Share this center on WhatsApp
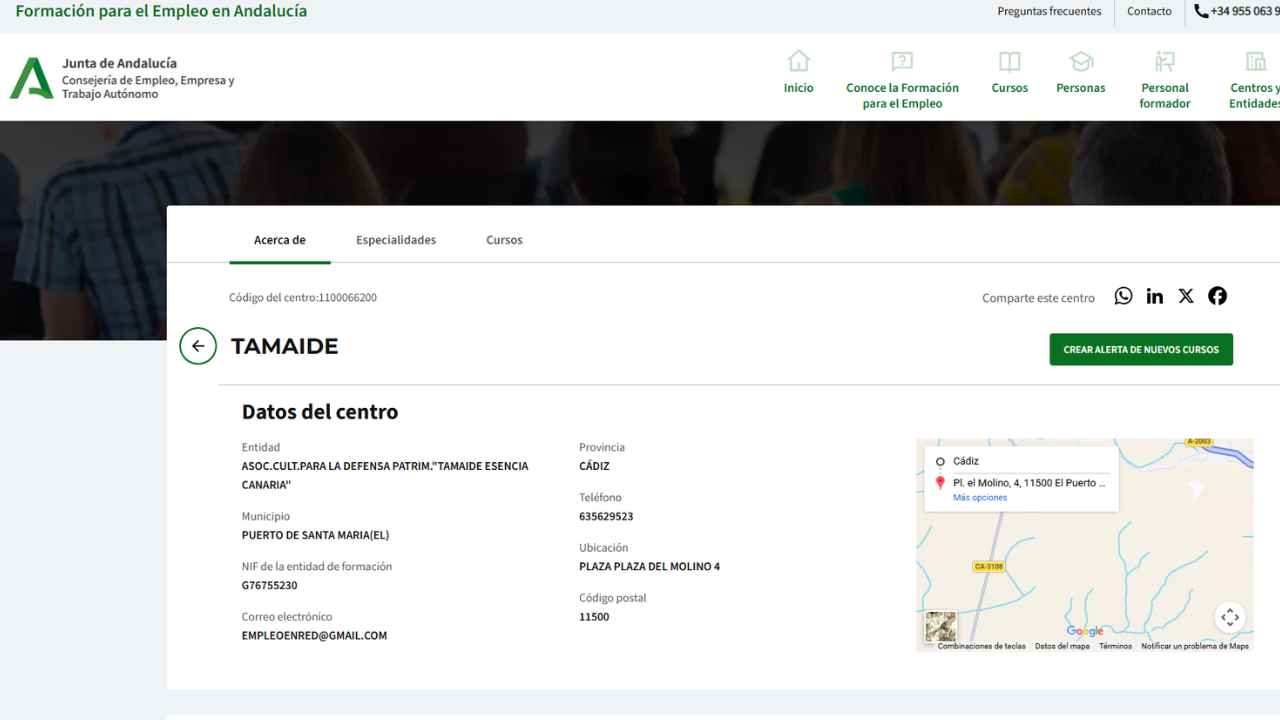This screenshot has height=720, width=1280. pyautogui.click(x=1124, y=296)
